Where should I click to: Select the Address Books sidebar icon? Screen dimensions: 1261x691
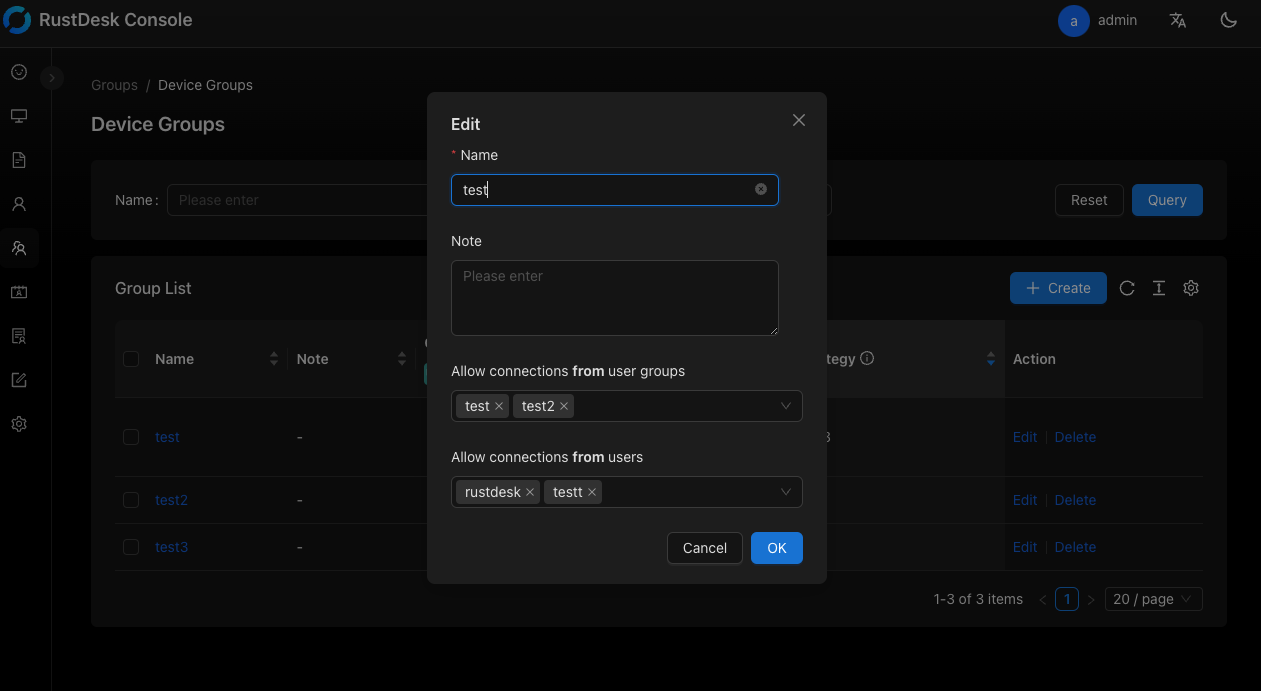18,291
